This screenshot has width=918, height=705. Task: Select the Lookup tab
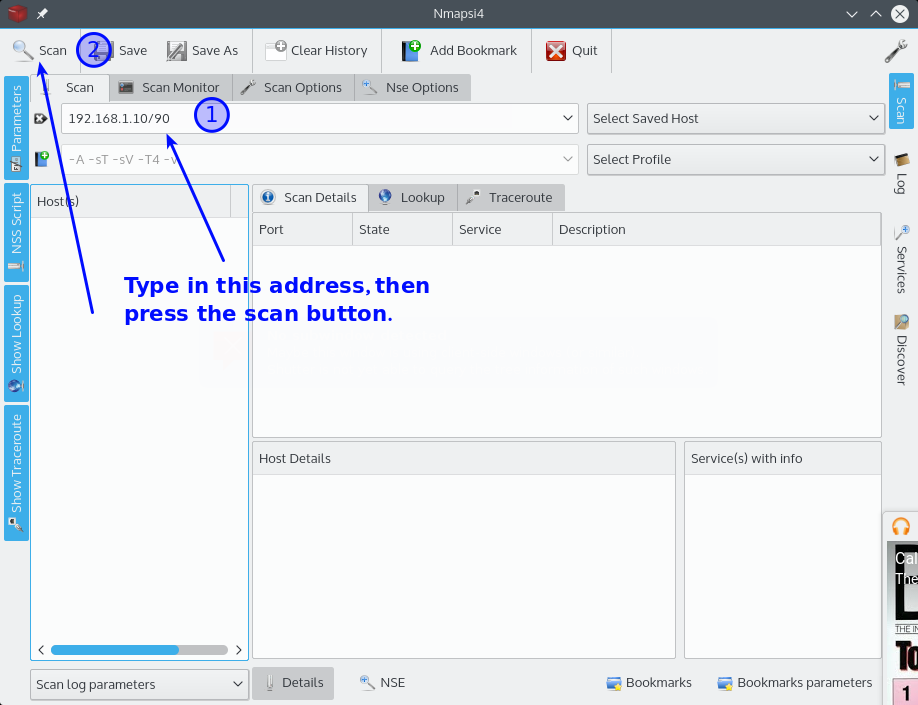point(413,198)
